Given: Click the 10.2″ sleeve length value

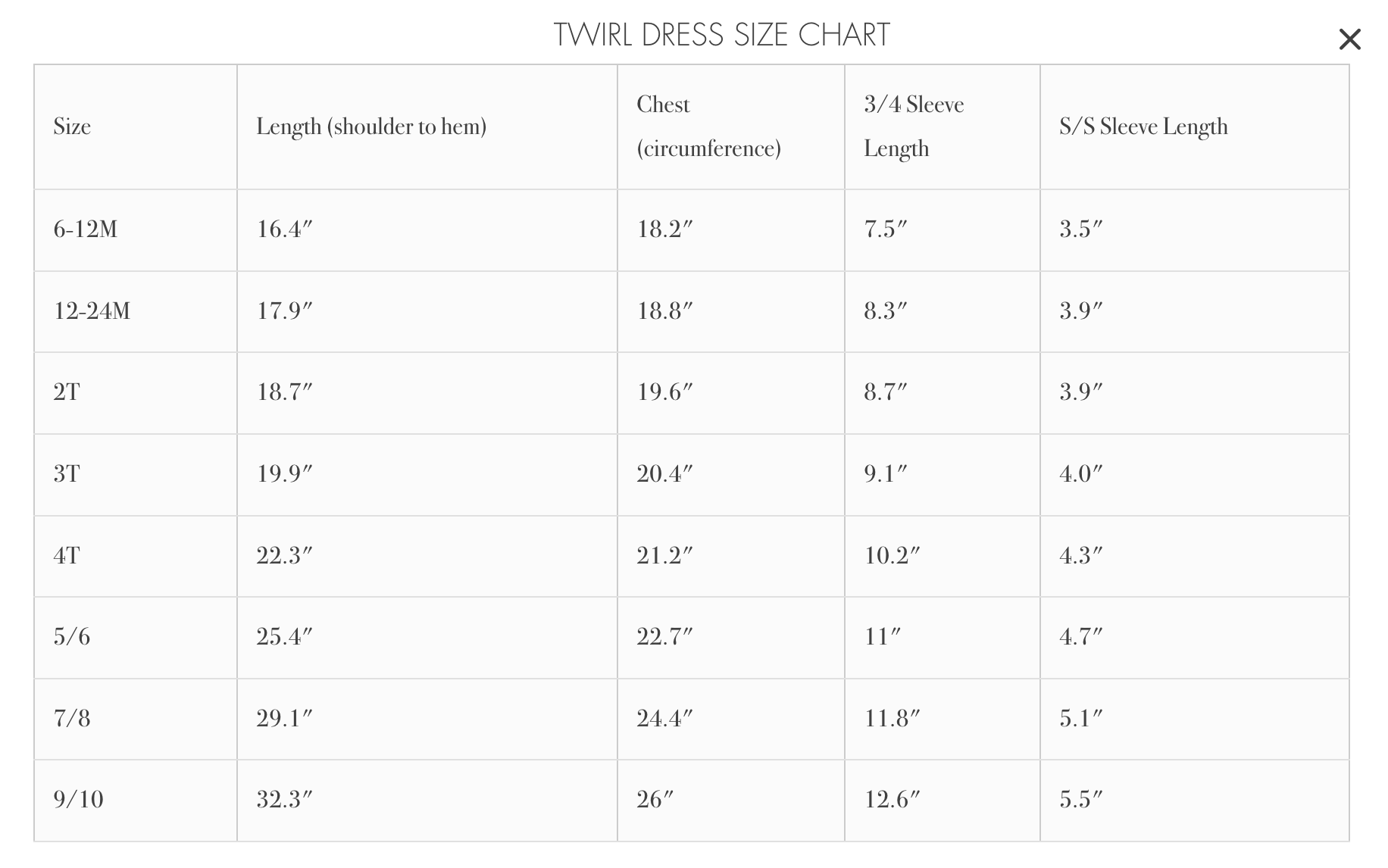Looking at the screenshot, I should 892,556.
